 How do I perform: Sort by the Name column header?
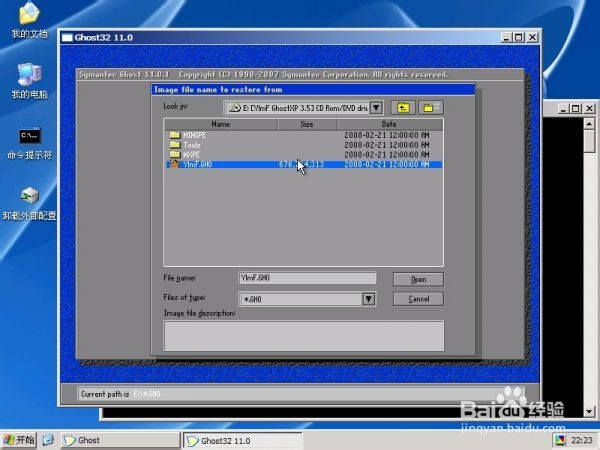(x=221, y=124)
